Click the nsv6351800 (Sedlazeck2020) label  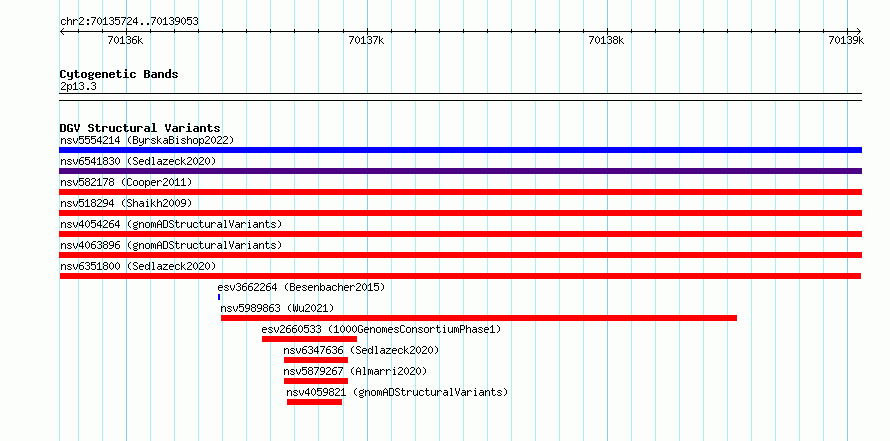click(138, 266)
